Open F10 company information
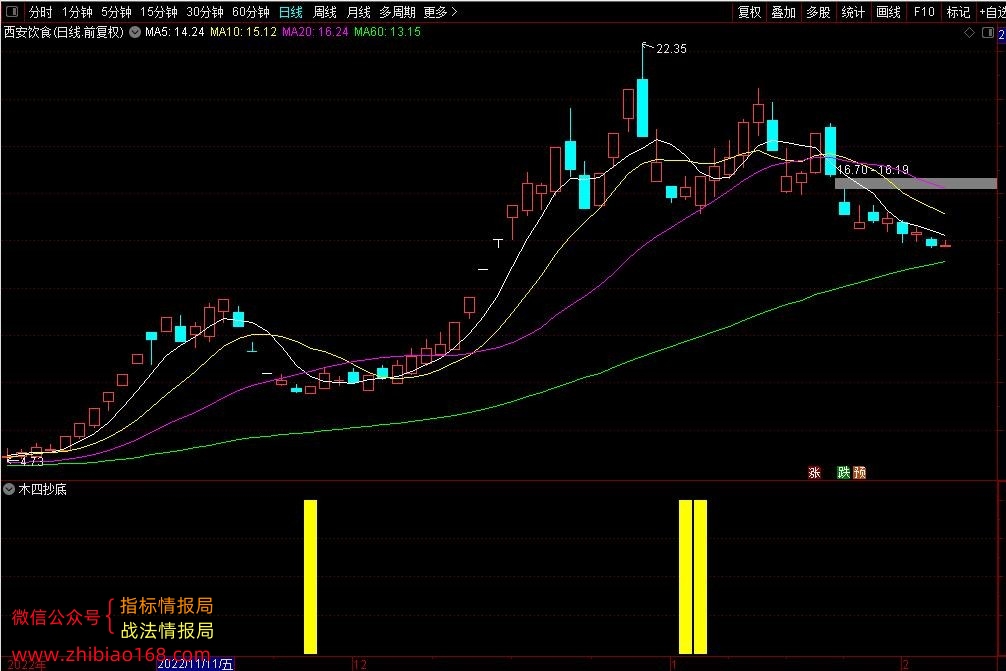 point(924,12)
